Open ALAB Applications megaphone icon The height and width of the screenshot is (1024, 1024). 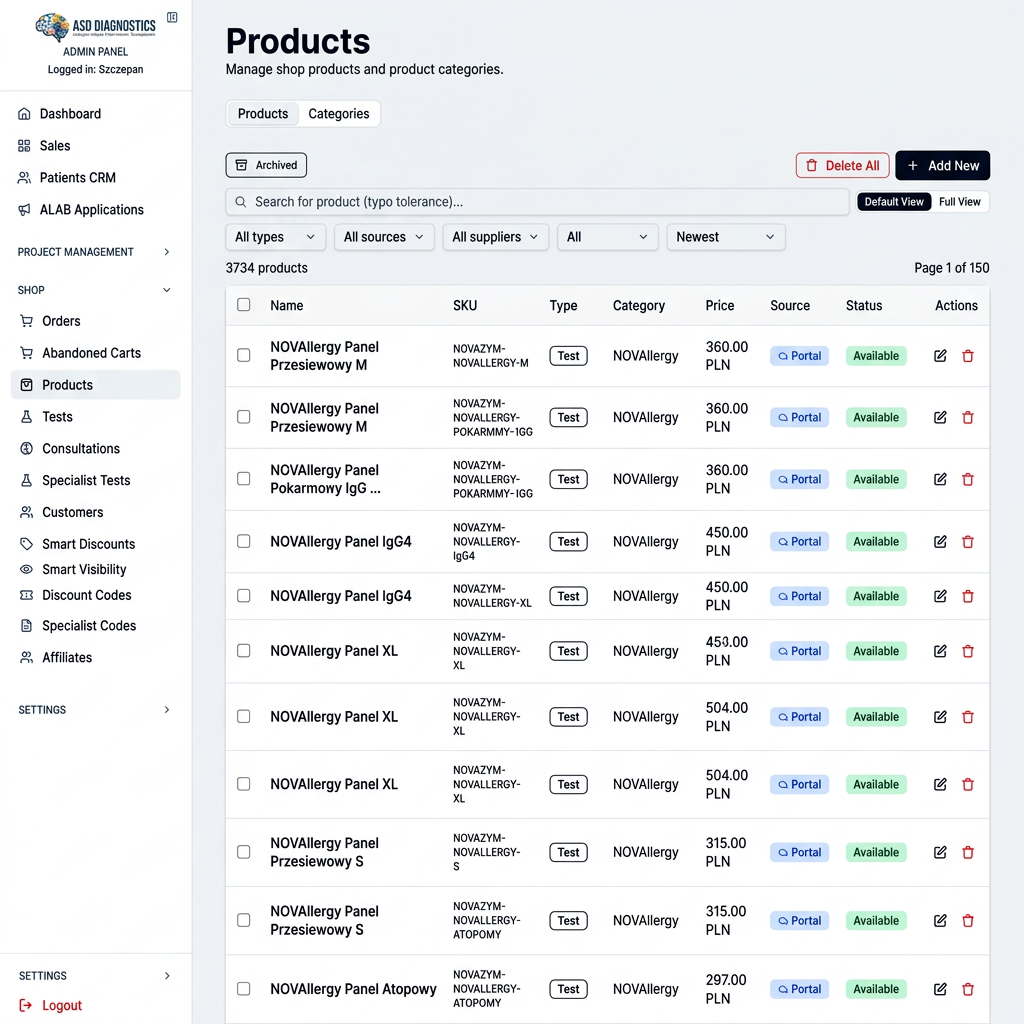[x=24, y=210]
